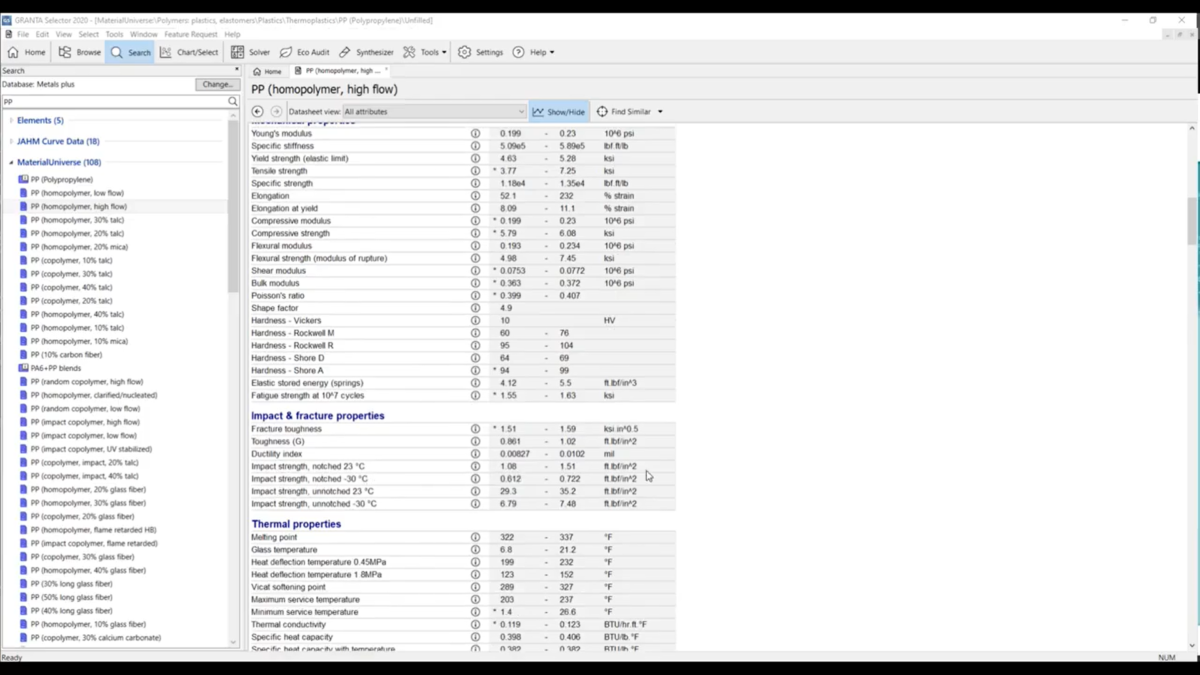The width and height of the screenshot is (1200, 675).
Task: Launch the Solver tool
Action: coord(250,52)
